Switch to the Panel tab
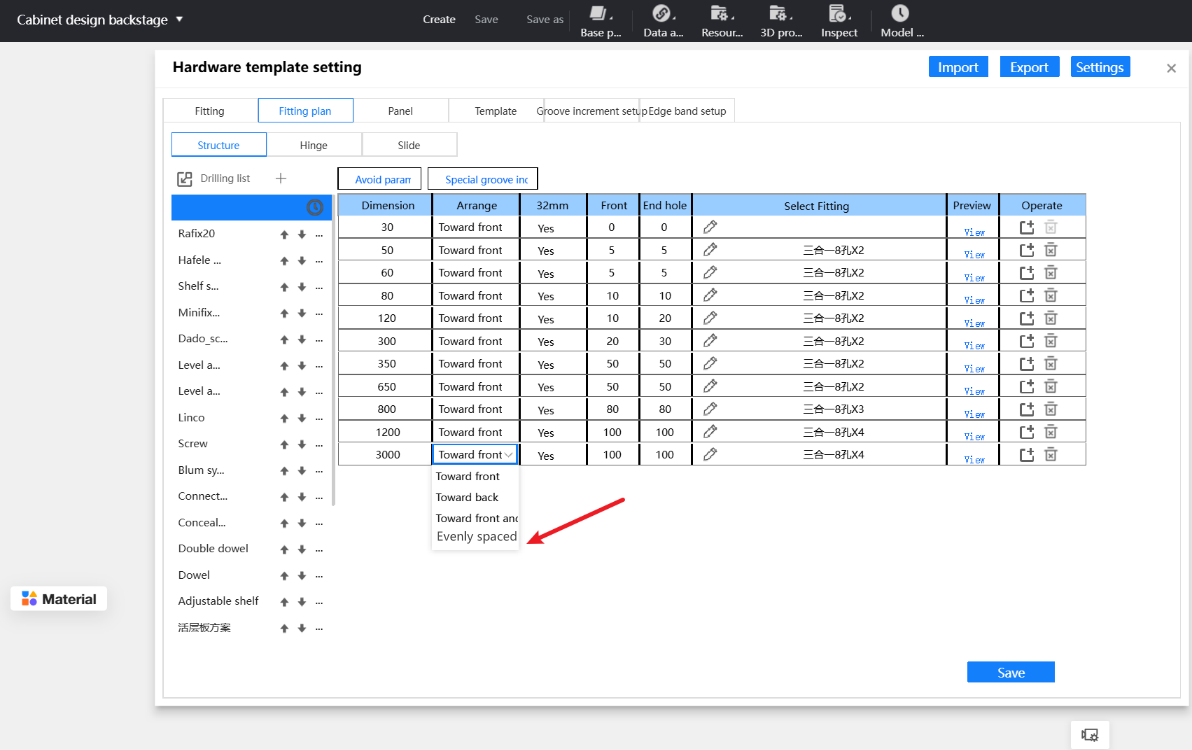Viewport: 1192px width, 750px height. point(400,111)
